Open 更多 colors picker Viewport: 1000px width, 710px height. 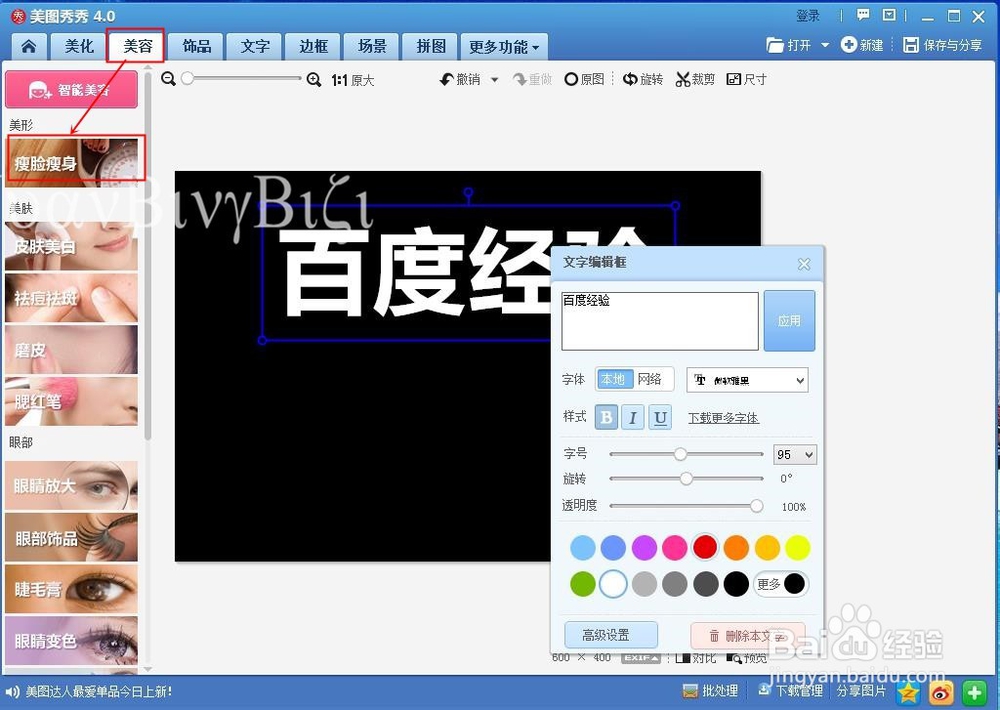(x=781, y=584)
